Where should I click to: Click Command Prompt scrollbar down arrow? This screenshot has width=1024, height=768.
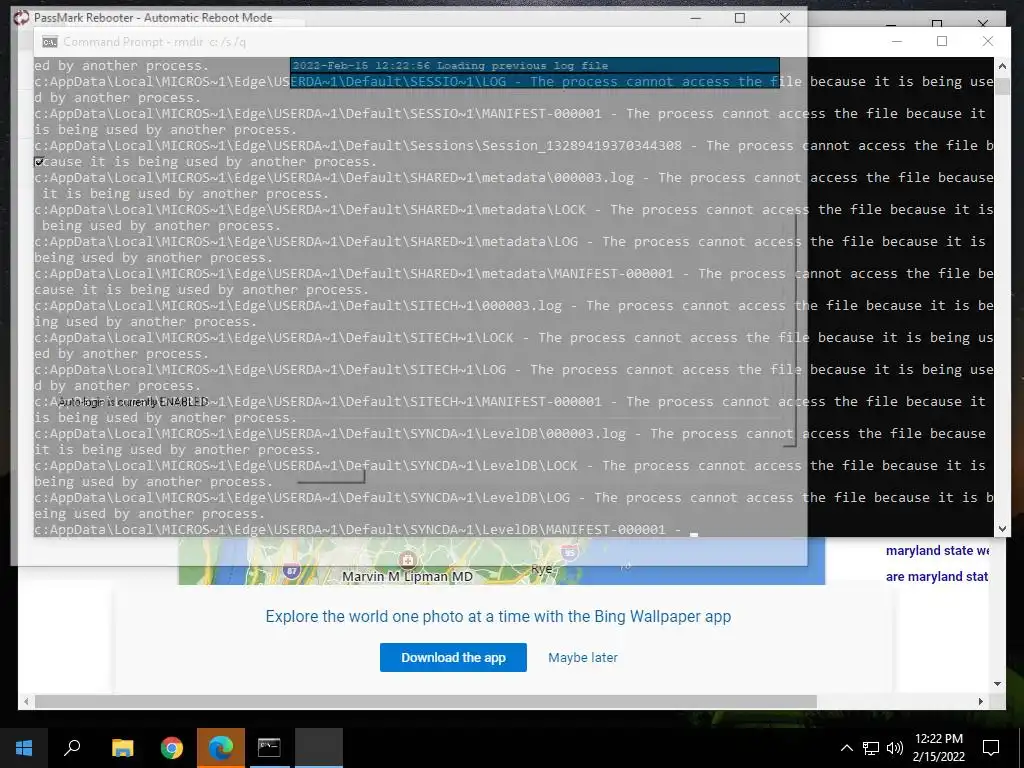tap(1002, 529)
